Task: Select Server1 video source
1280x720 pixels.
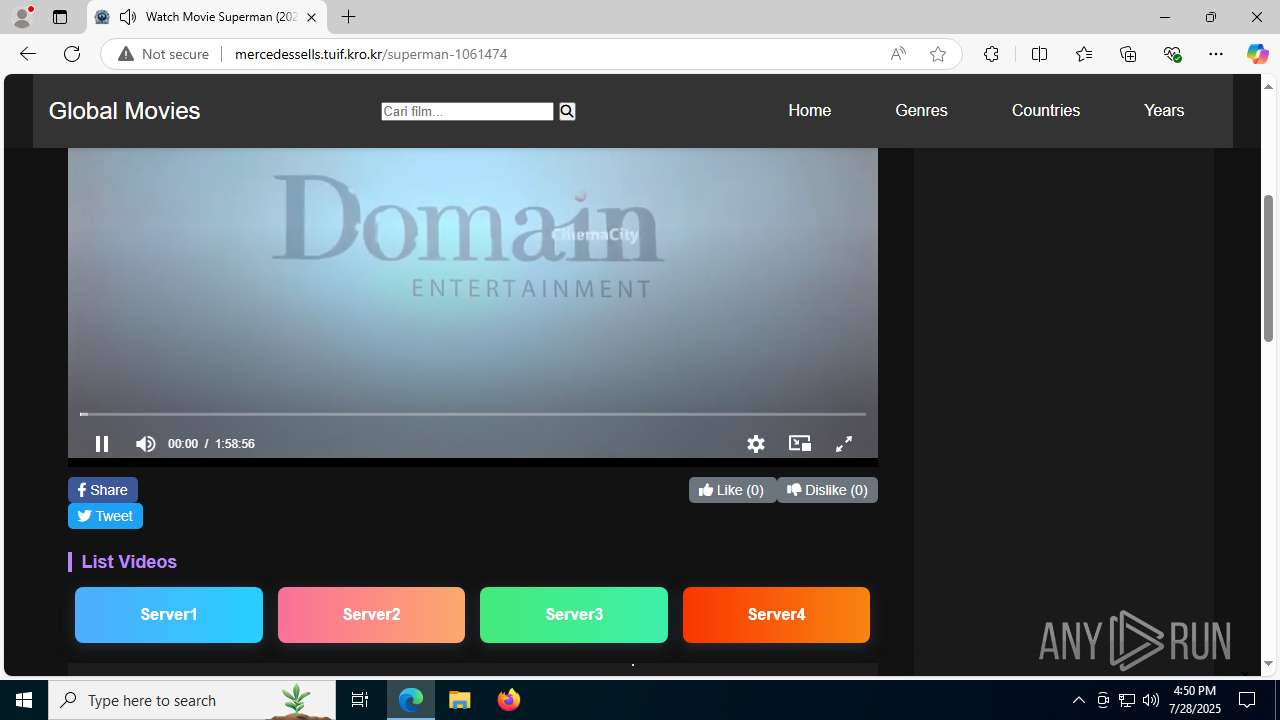Action: point(169,614)
